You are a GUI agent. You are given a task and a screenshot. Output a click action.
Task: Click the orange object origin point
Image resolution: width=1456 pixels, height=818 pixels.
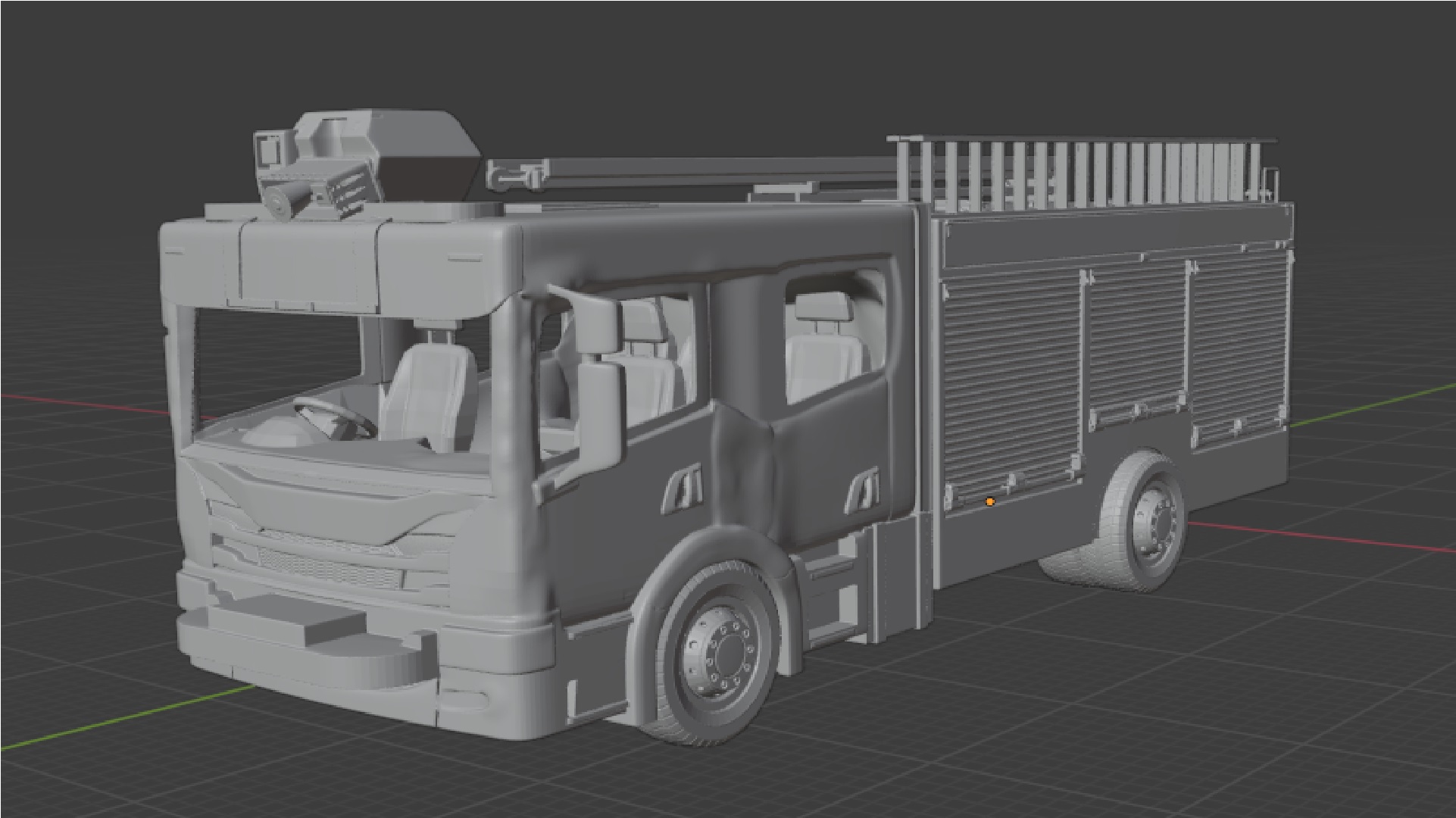click(x=989, y=501)
